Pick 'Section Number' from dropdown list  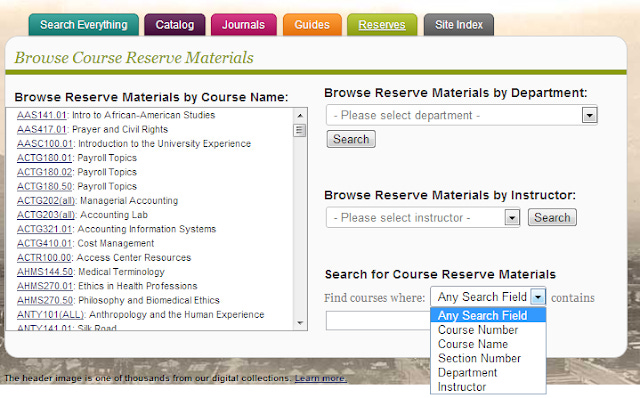click(488, 358)
